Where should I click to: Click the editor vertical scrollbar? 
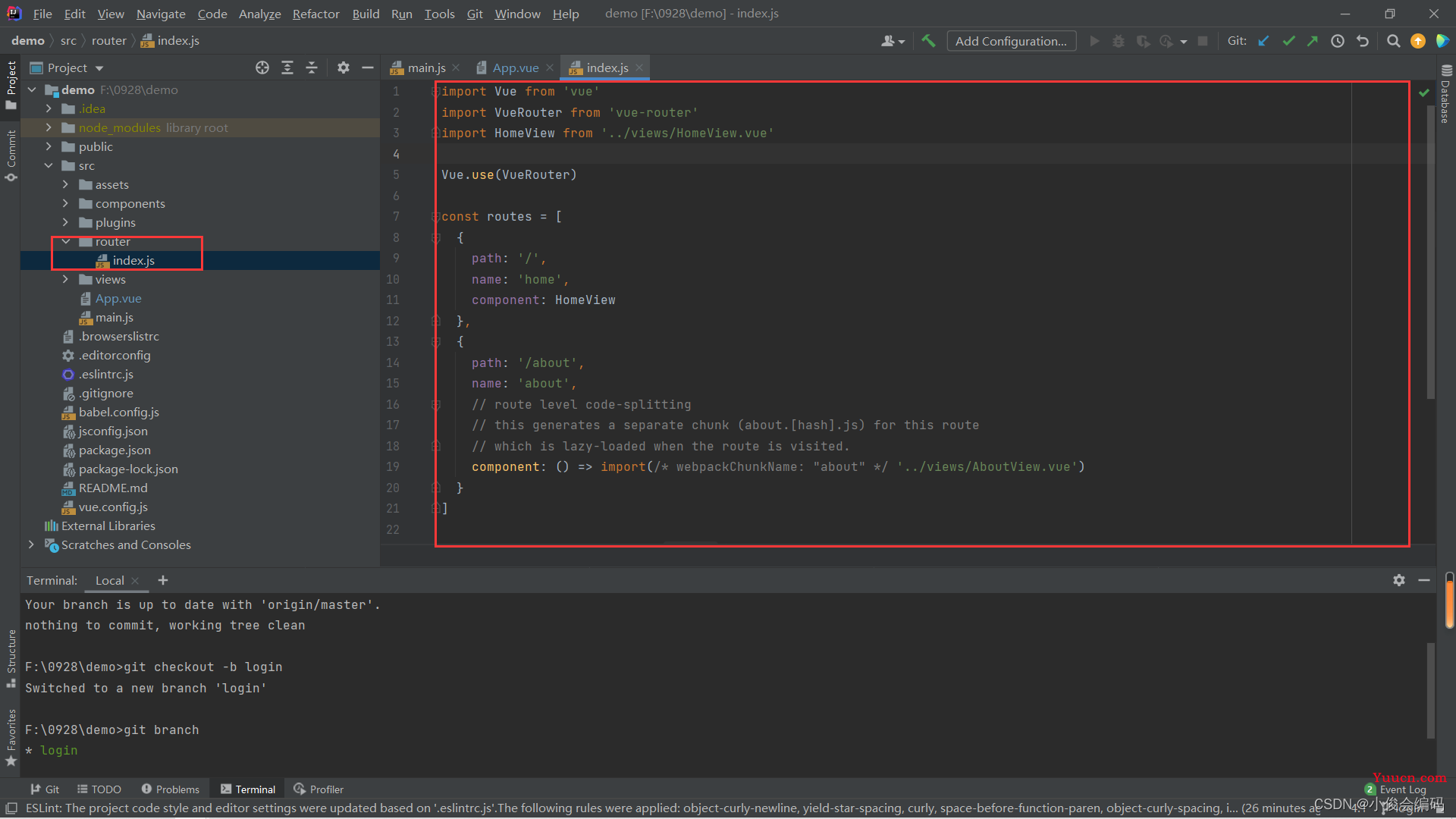pyautogui.click(x=1431, y=250)
